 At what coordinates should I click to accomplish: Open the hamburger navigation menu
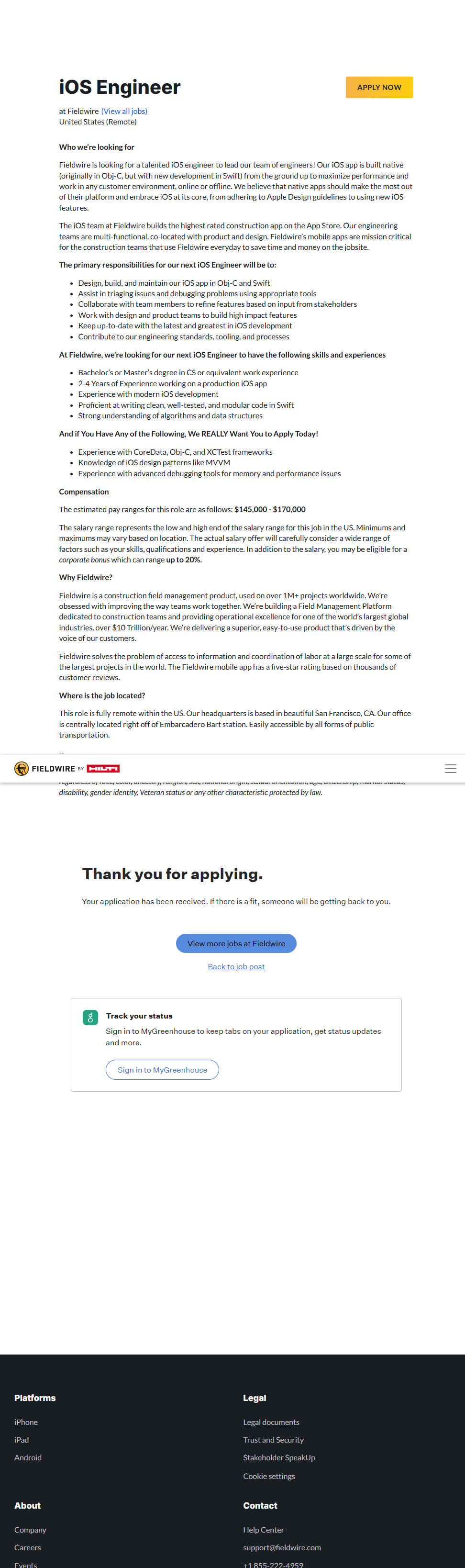pos(450,769)
